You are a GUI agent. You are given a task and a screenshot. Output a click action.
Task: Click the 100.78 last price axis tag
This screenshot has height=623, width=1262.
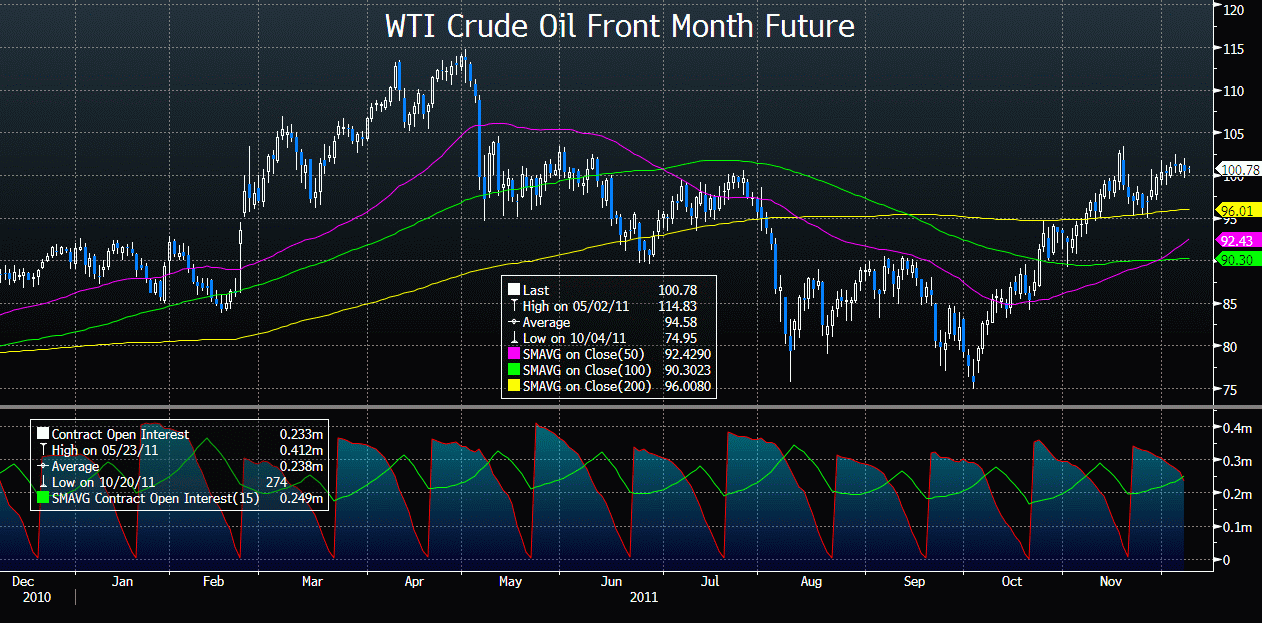coord(1237,170)
